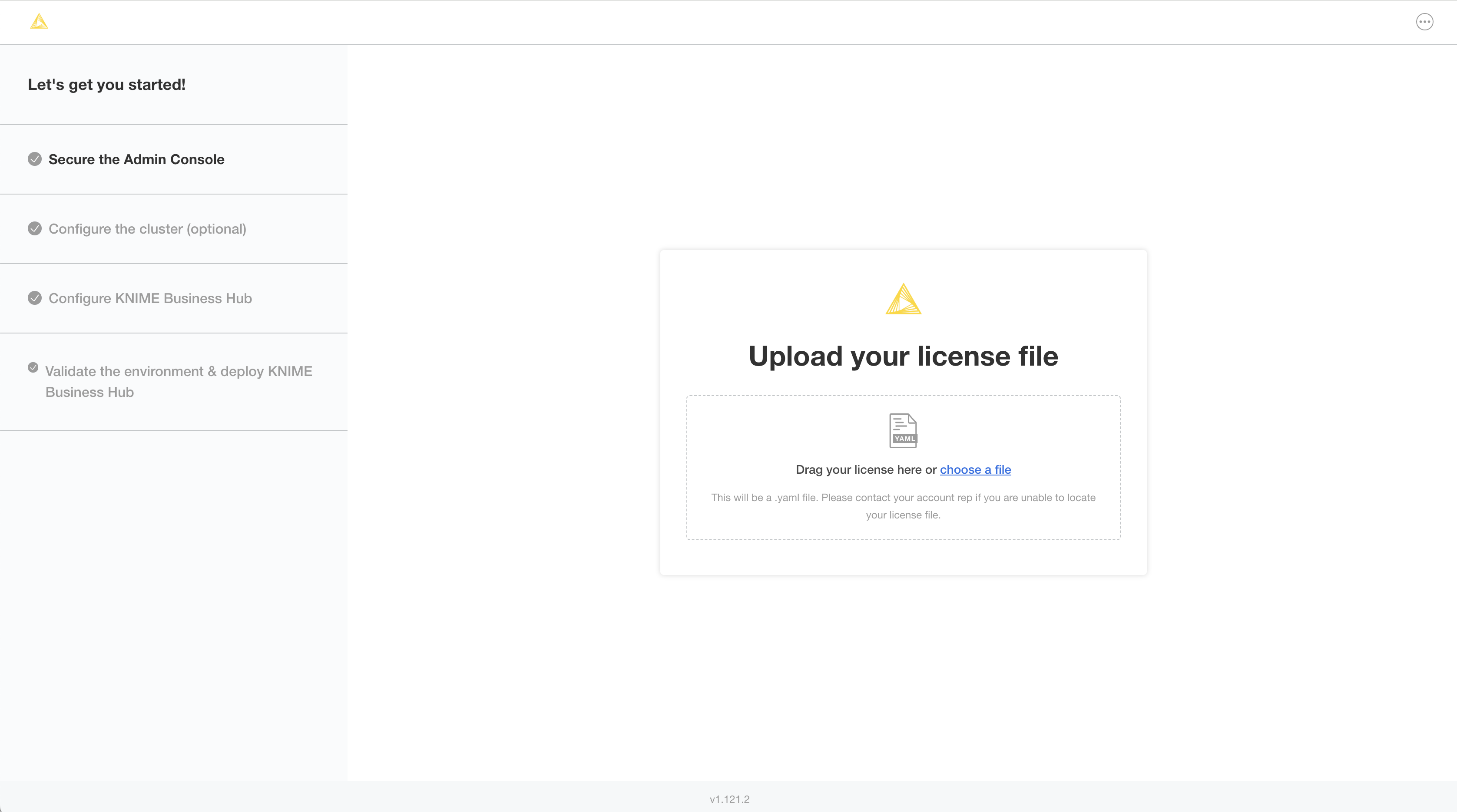The width and height of the screenshot is (1457, 812).
Task: Click the Upload your license file heading
Action: point(903,356)
